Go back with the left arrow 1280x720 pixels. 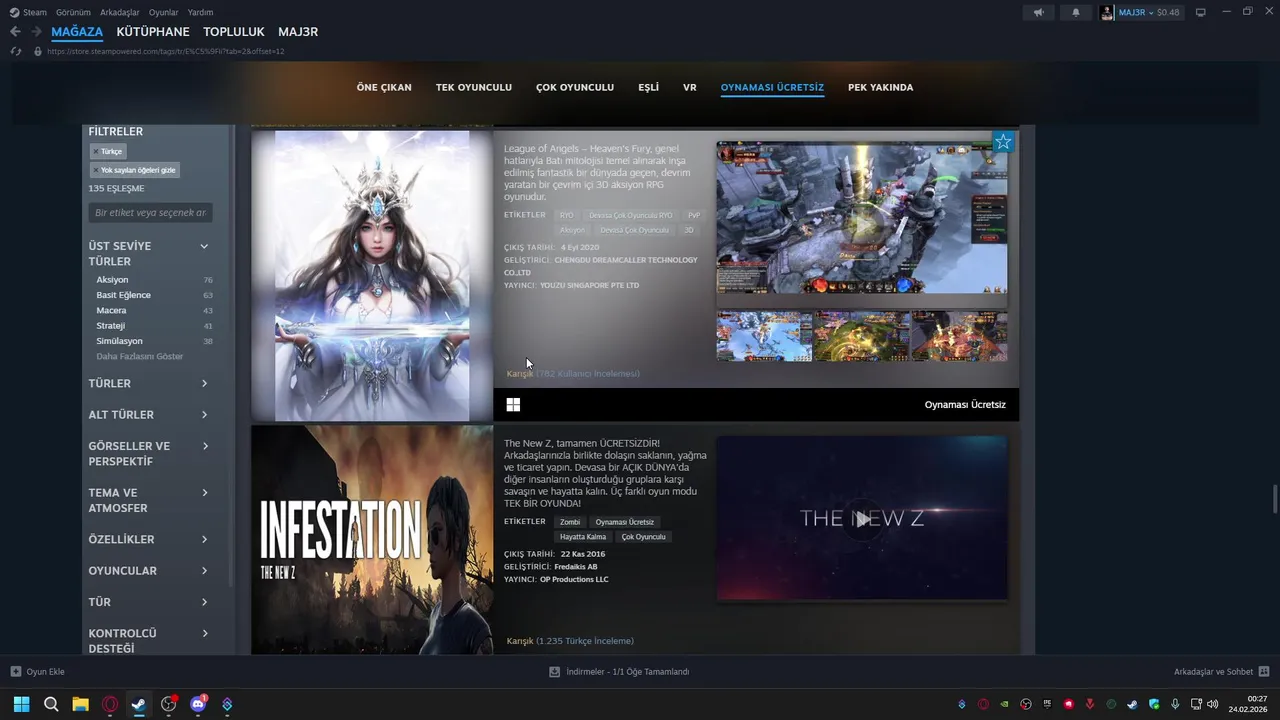tap(15, 32)
